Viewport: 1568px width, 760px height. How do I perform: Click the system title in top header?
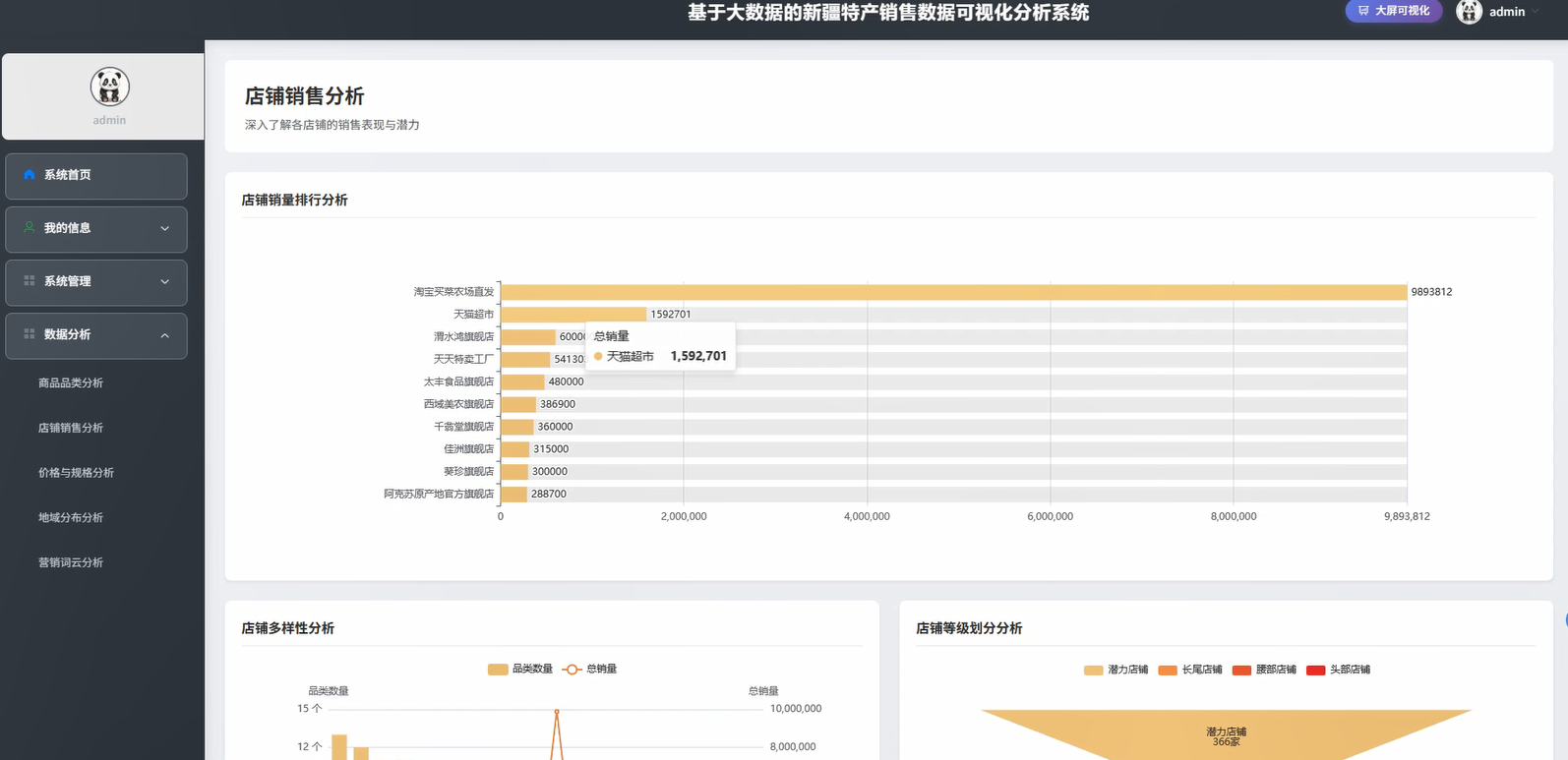(x=888, y=13)
